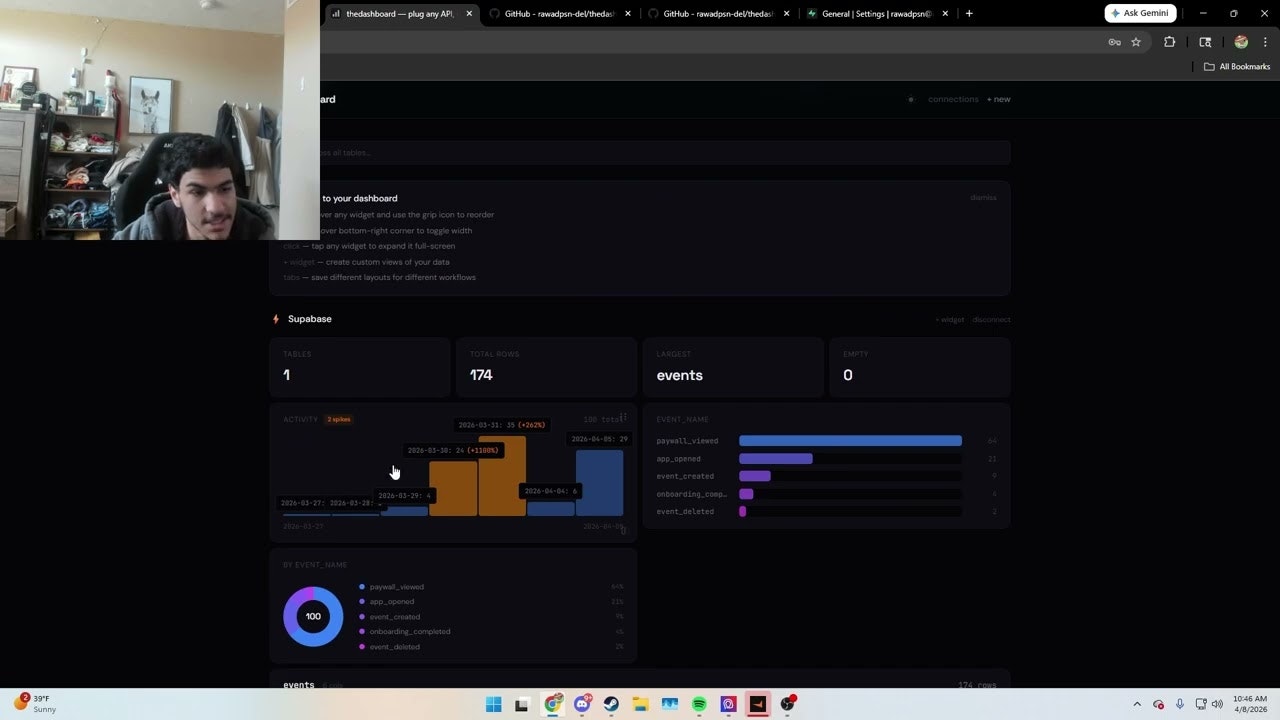
Task: Open the purple app icon next to Spotify
Action: [728, 704]
